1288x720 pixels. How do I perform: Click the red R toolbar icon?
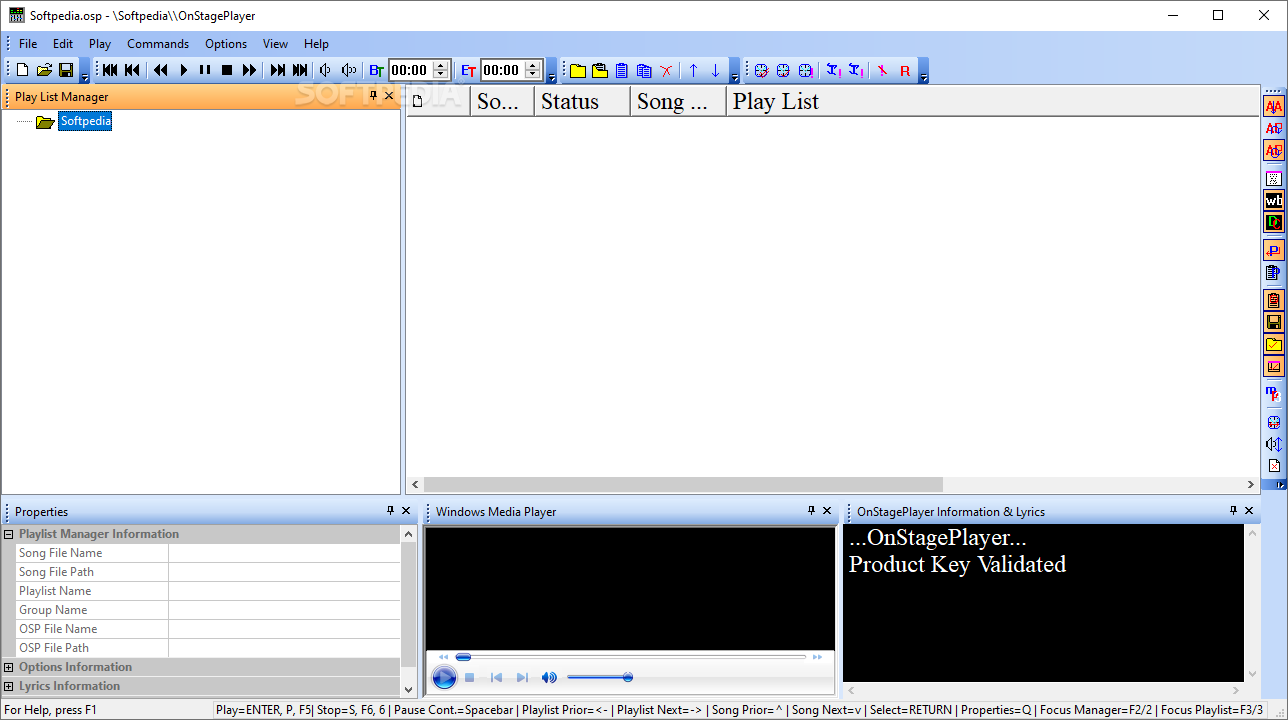[905, 70]
